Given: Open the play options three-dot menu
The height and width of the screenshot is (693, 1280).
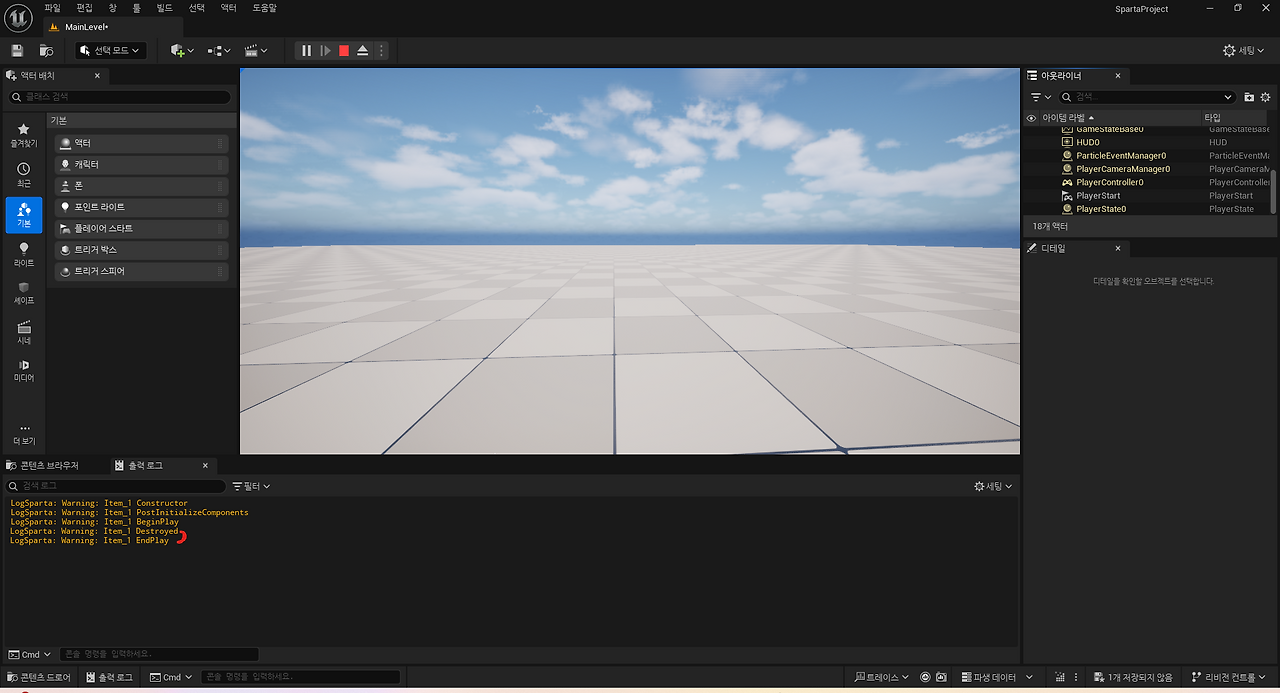Looking at the screenshot, I should click(x=381, y=50).
